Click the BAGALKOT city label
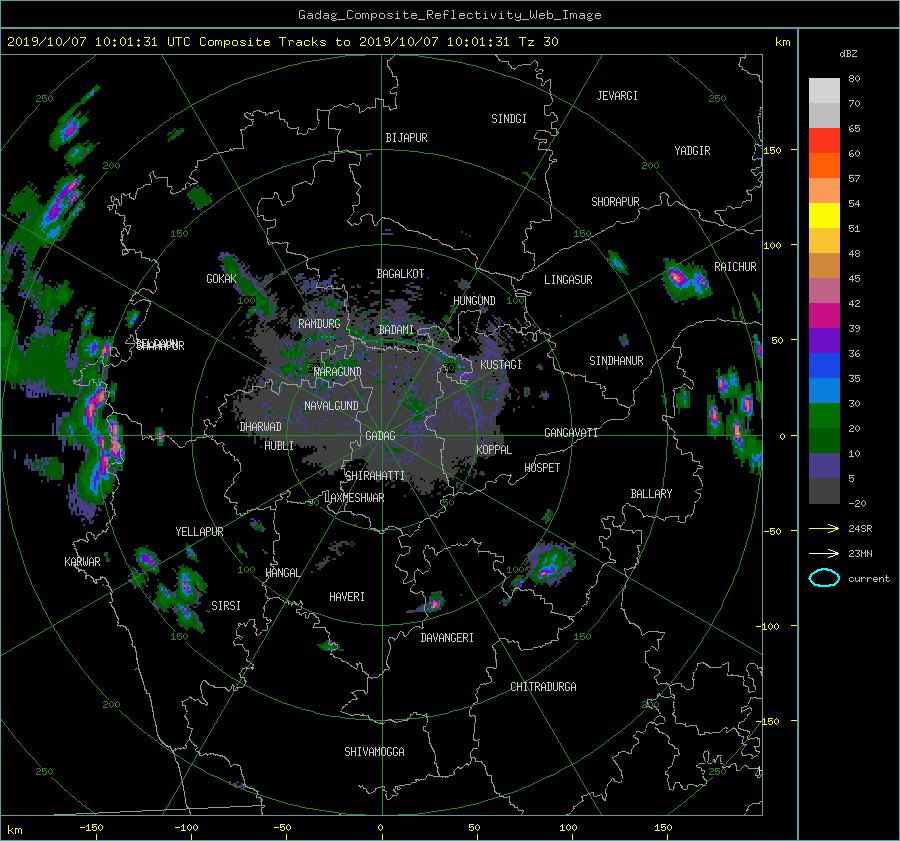Image resolution: width=900 pixels, height=841 pixels. (x=400, y=274)
